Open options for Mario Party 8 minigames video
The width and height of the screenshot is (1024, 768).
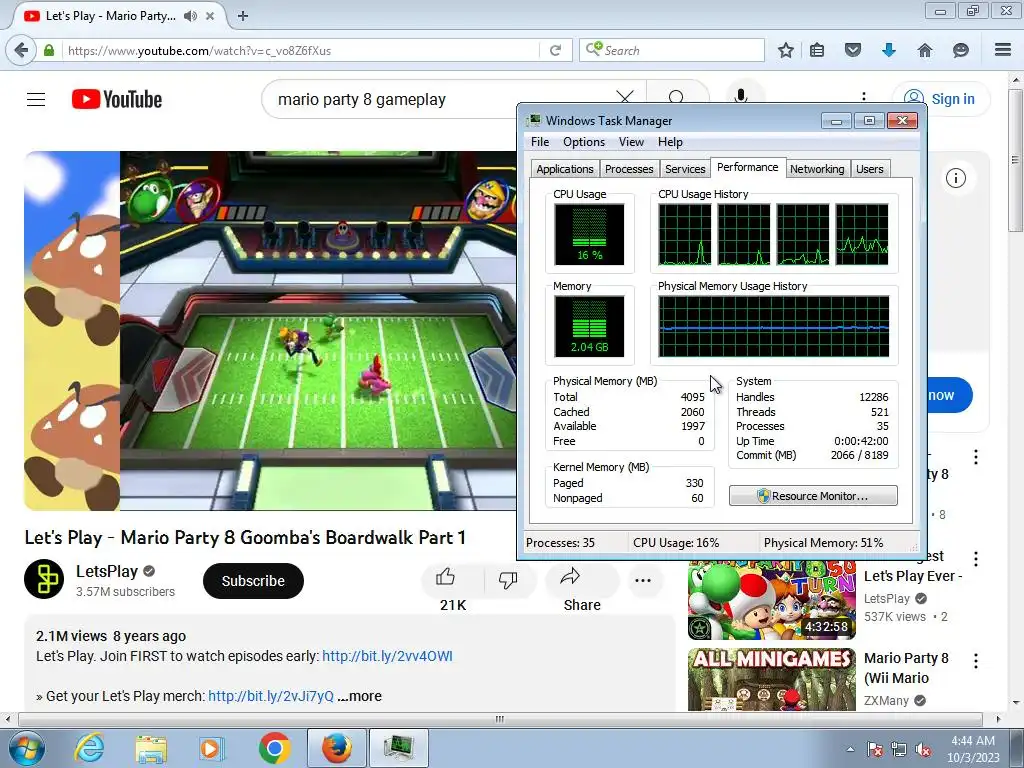click(x=976, y=661)
